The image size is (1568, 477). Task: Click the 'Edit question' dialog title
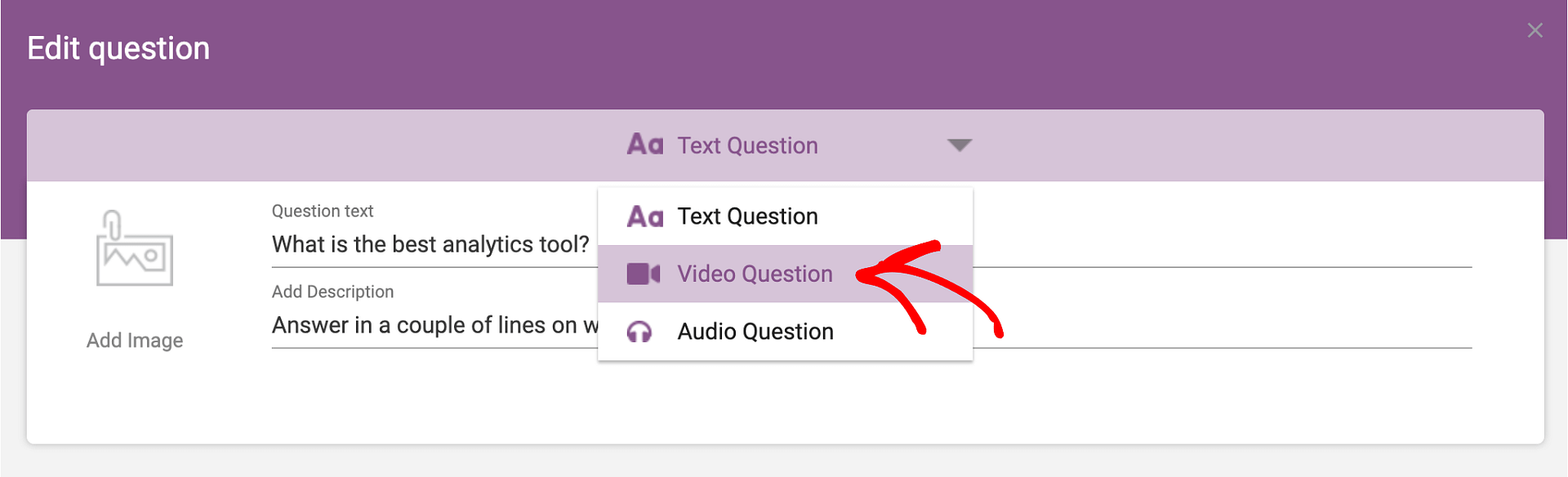pyautogui.click(x=118, y=49)
